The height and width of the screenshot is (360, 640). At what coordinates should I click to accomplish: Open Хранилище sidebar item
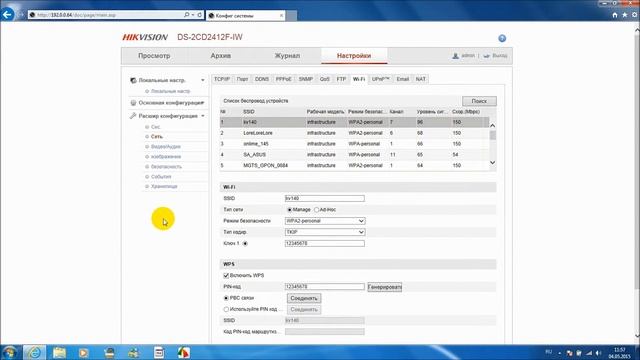pyautogui.click(x=164, y=187)
